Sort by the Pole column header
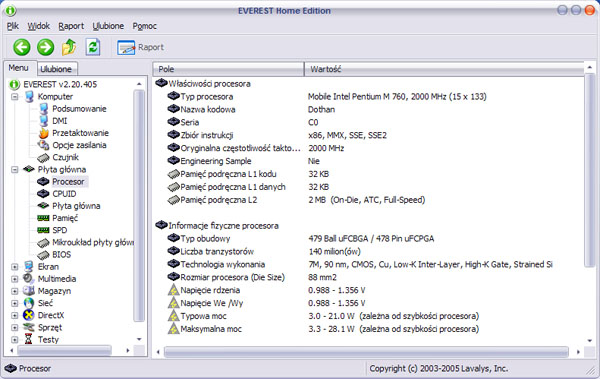Image resolution: width=600 pixels, height=379 pixels. [x=228, y=69]
